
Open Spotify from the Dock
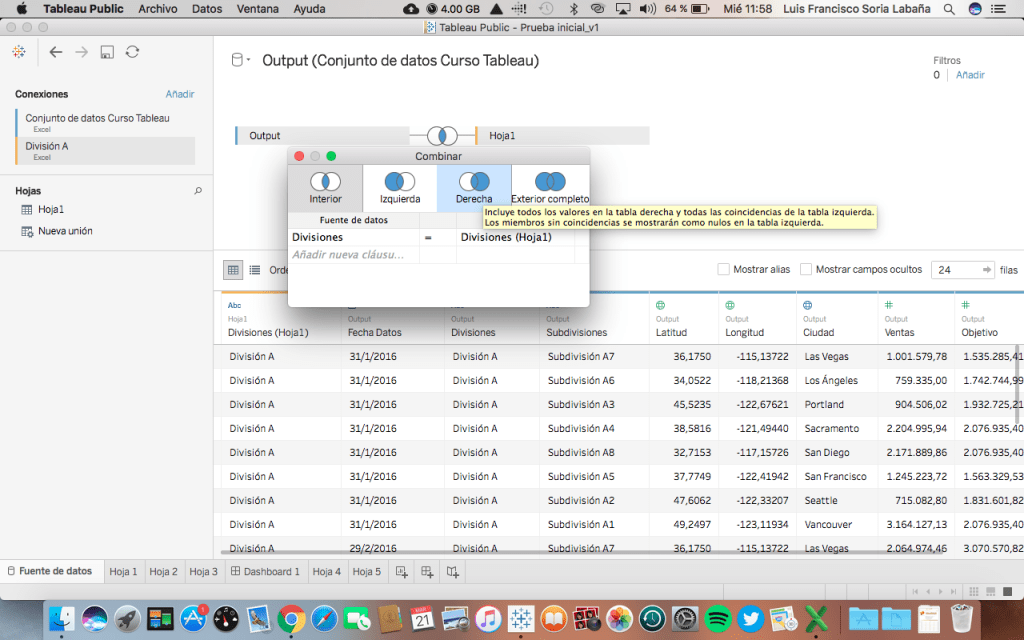pos(718,618)
